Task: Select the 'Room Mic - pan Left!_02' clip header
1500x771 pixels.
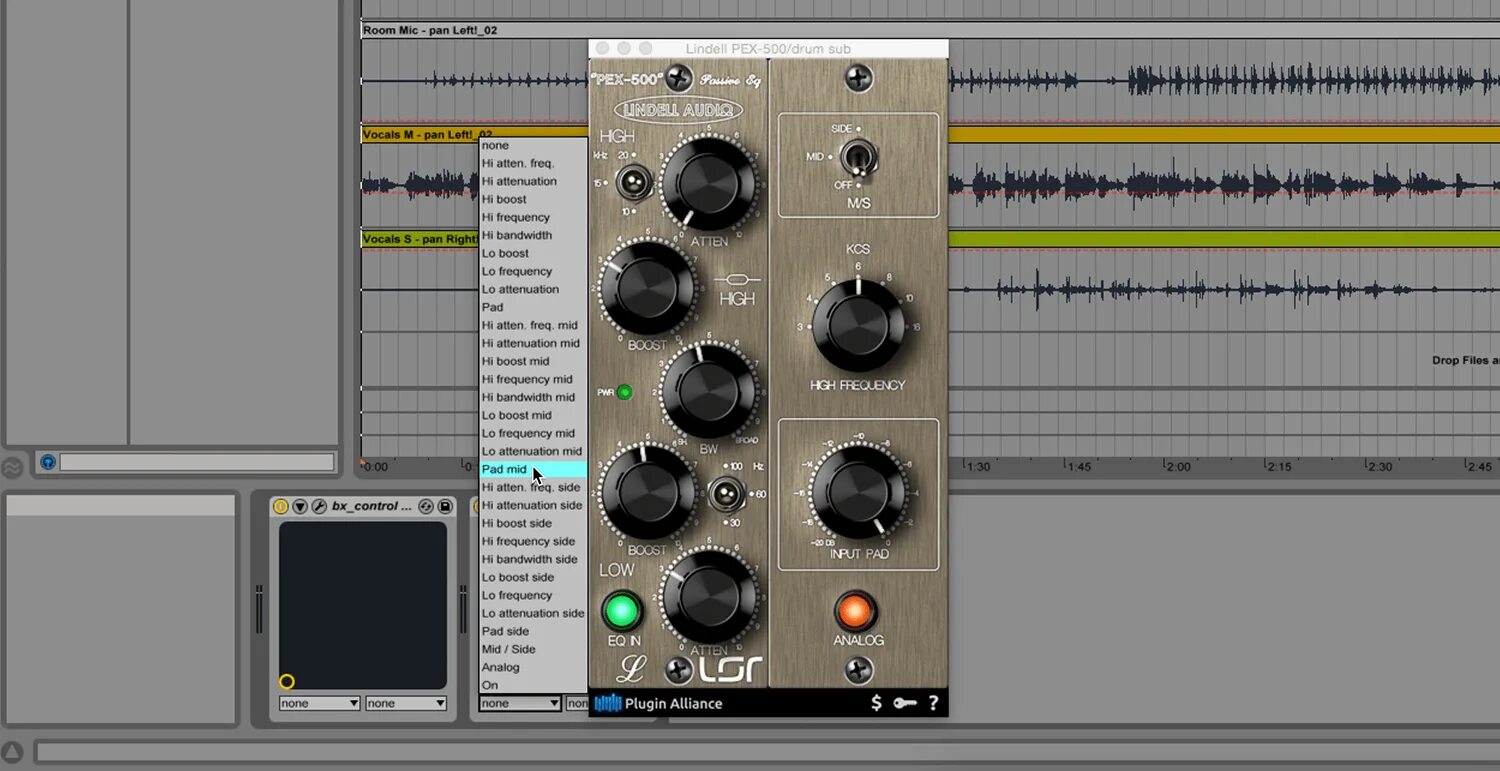Action: (x=930, y=30)
